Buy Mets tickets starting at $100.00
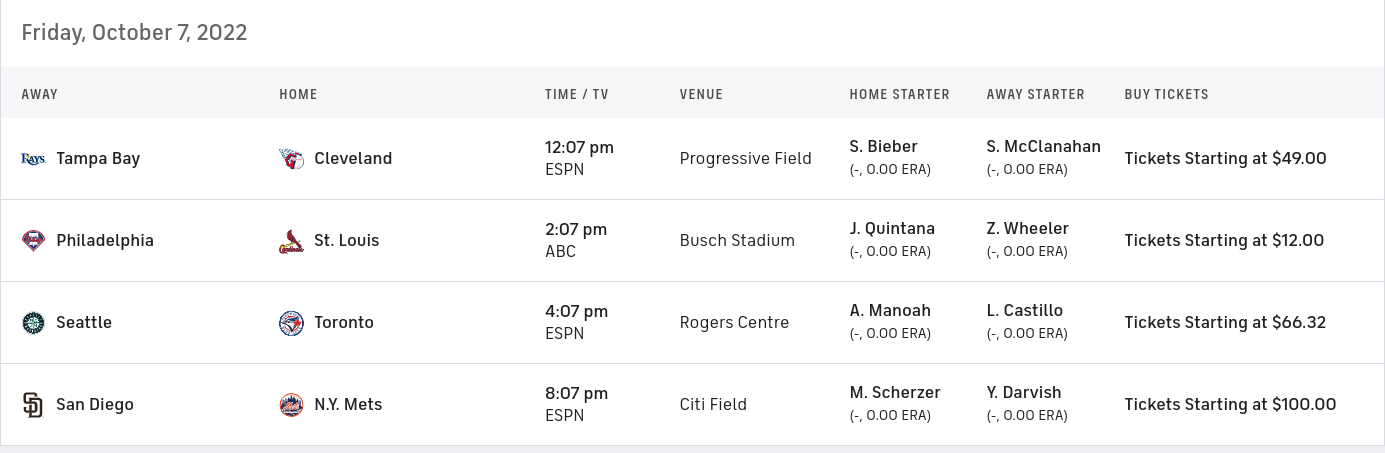The height and width of the screenshot is (453, 1385). tap(1230, 404)
